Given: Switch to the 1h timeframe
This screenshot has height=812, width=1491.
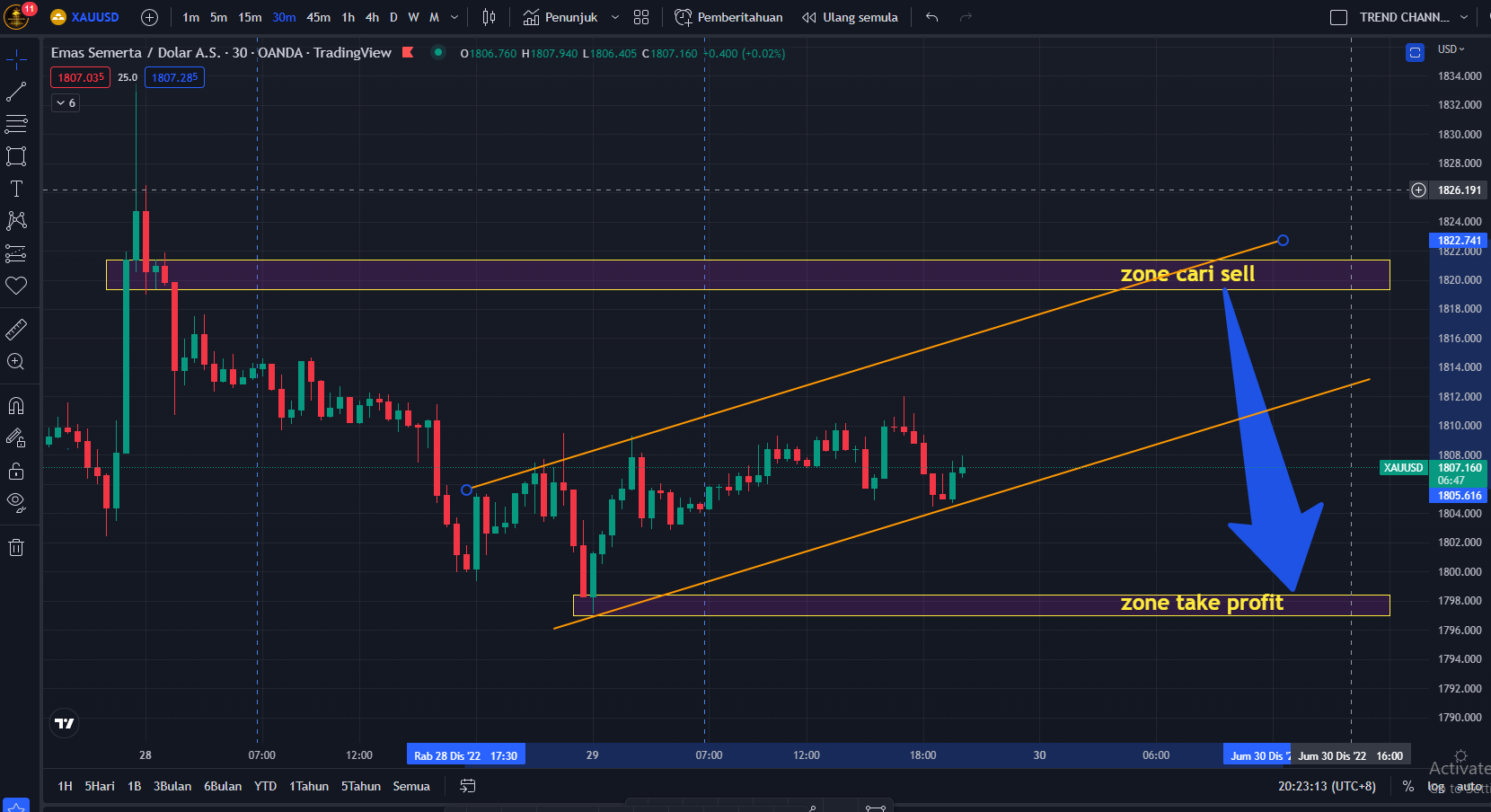Looking at the screenshot, I should [x=348, y=17].
